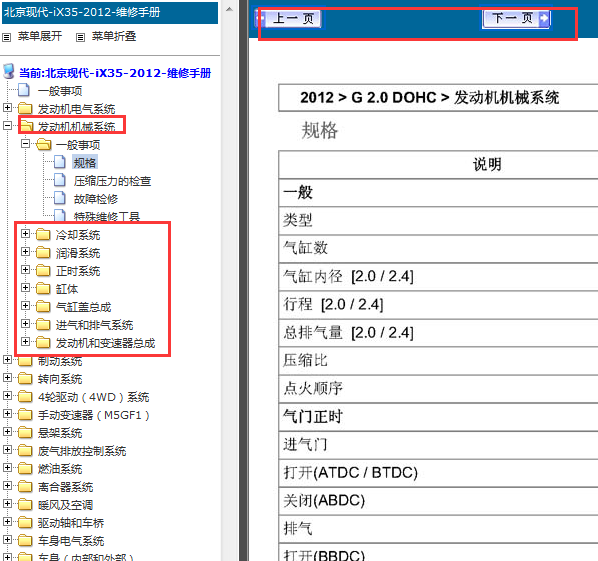Expand the 燃油系统 node
Image resolution: width=598 pixels, height=561 pixels.
7,467
